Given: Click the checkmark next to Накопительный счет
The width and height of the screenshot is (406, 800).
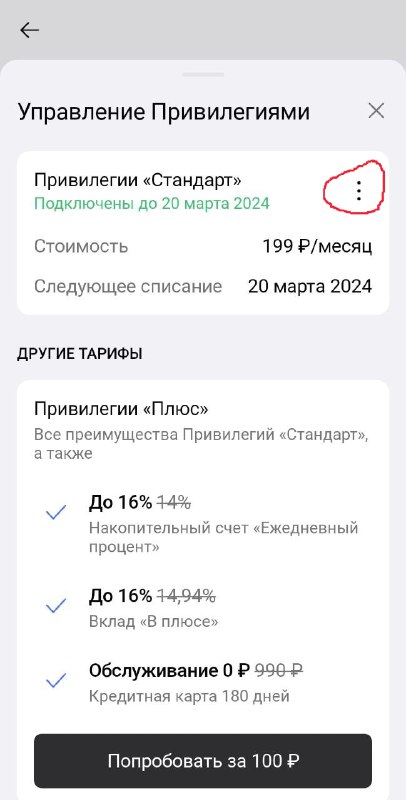Looking at the screenshot, I should click(x=56, y=512).
